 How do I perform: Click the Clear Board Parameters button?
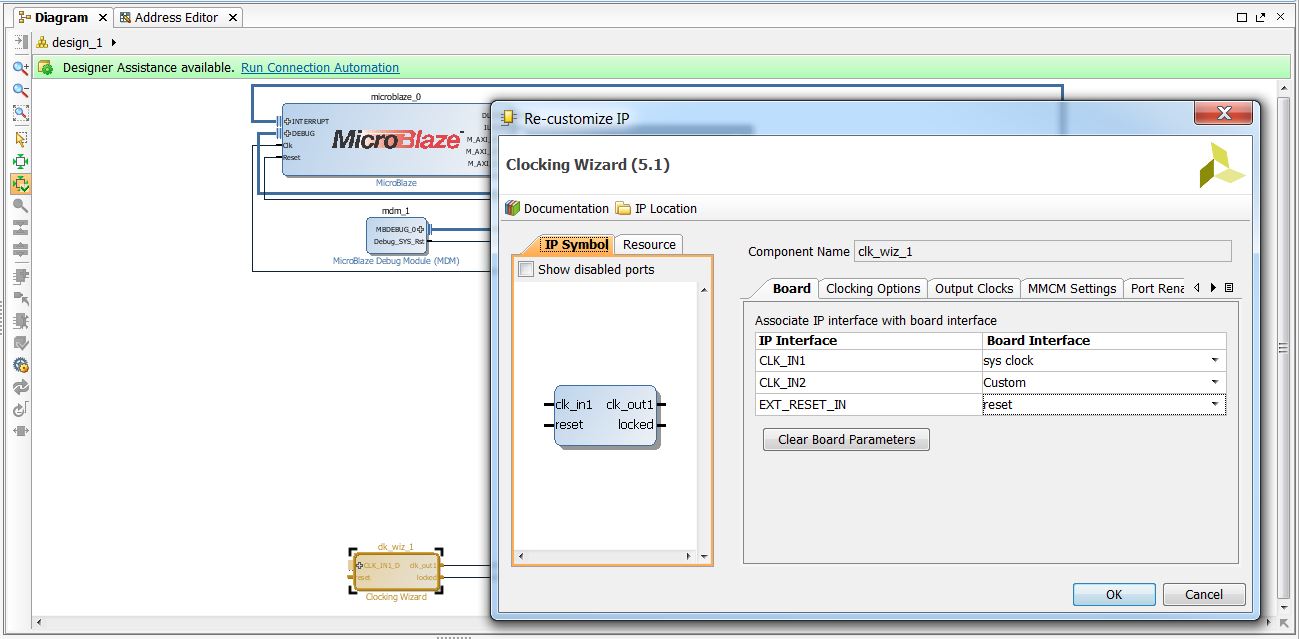click(x=846, y=439)
